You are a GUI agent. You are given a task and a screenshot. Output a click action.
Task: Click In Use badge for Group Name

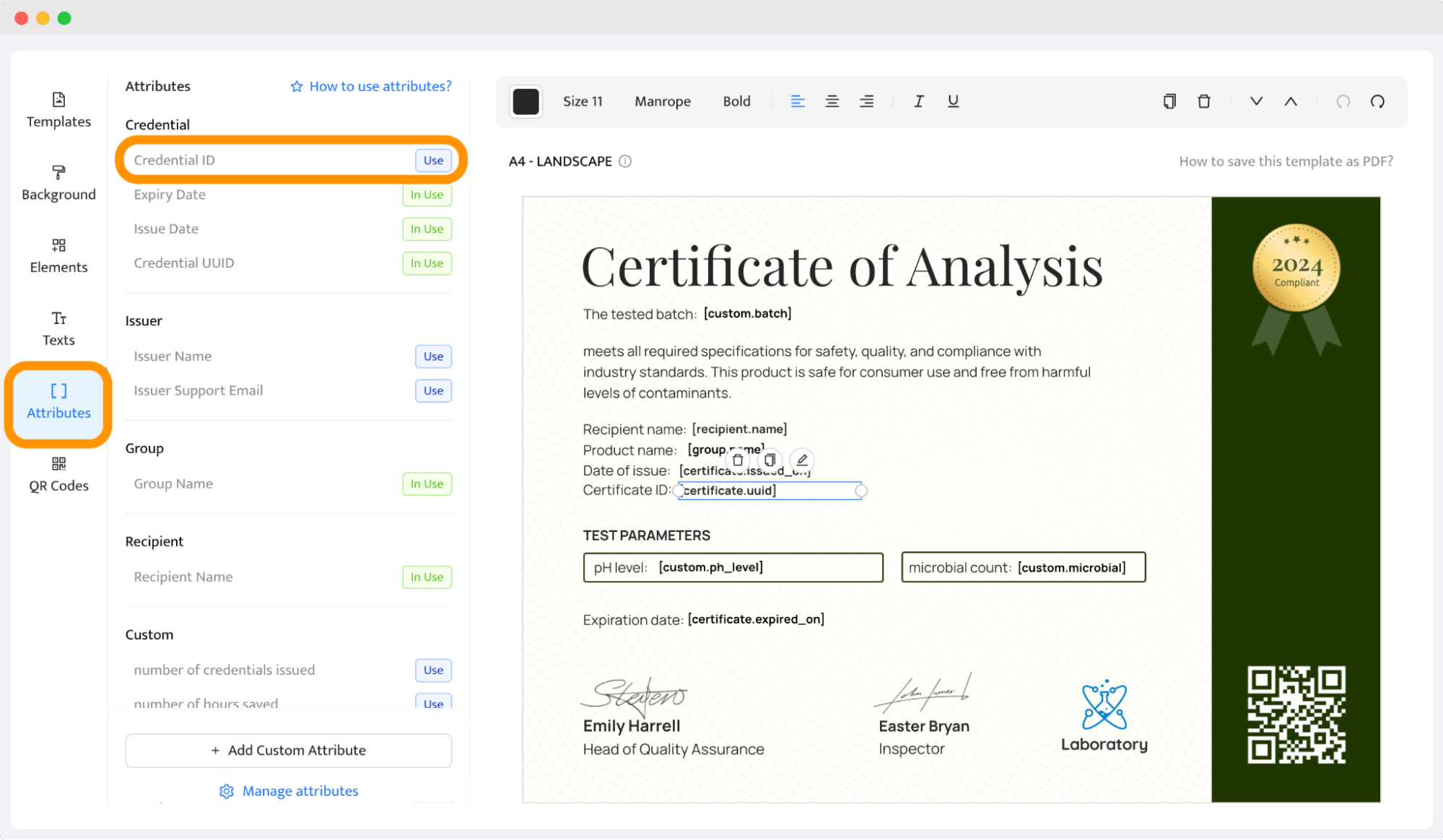[427, 484]
